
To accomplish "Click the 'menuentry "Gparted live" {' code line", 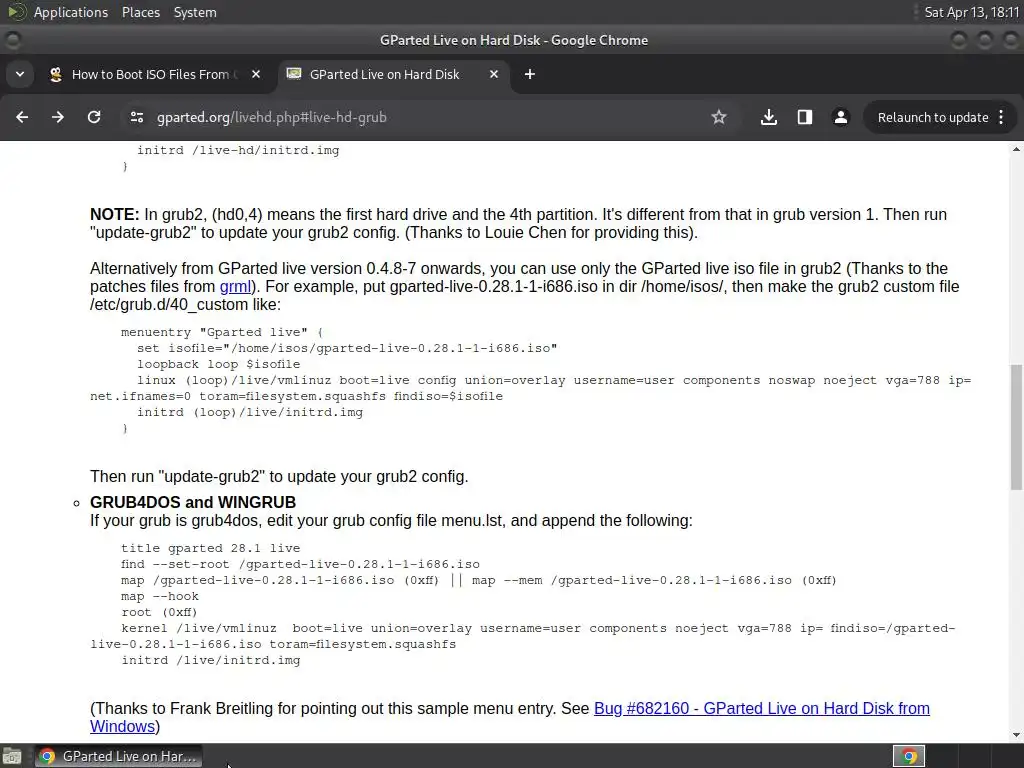I will pyautogui.click(x=222, y=332).
